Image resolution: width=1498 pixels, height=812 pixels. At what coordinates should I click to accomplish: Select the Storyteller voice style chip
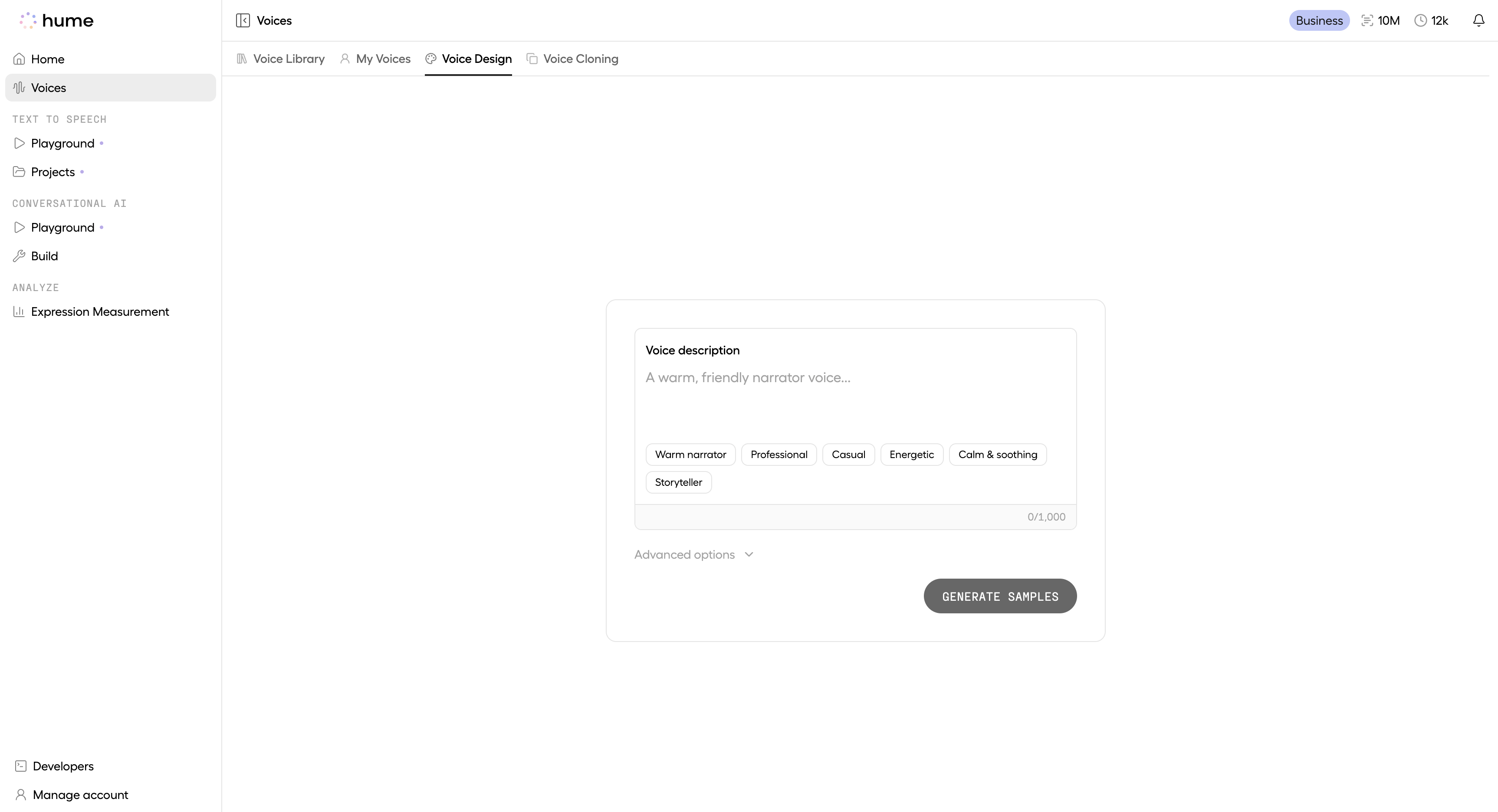pos(678,482)
